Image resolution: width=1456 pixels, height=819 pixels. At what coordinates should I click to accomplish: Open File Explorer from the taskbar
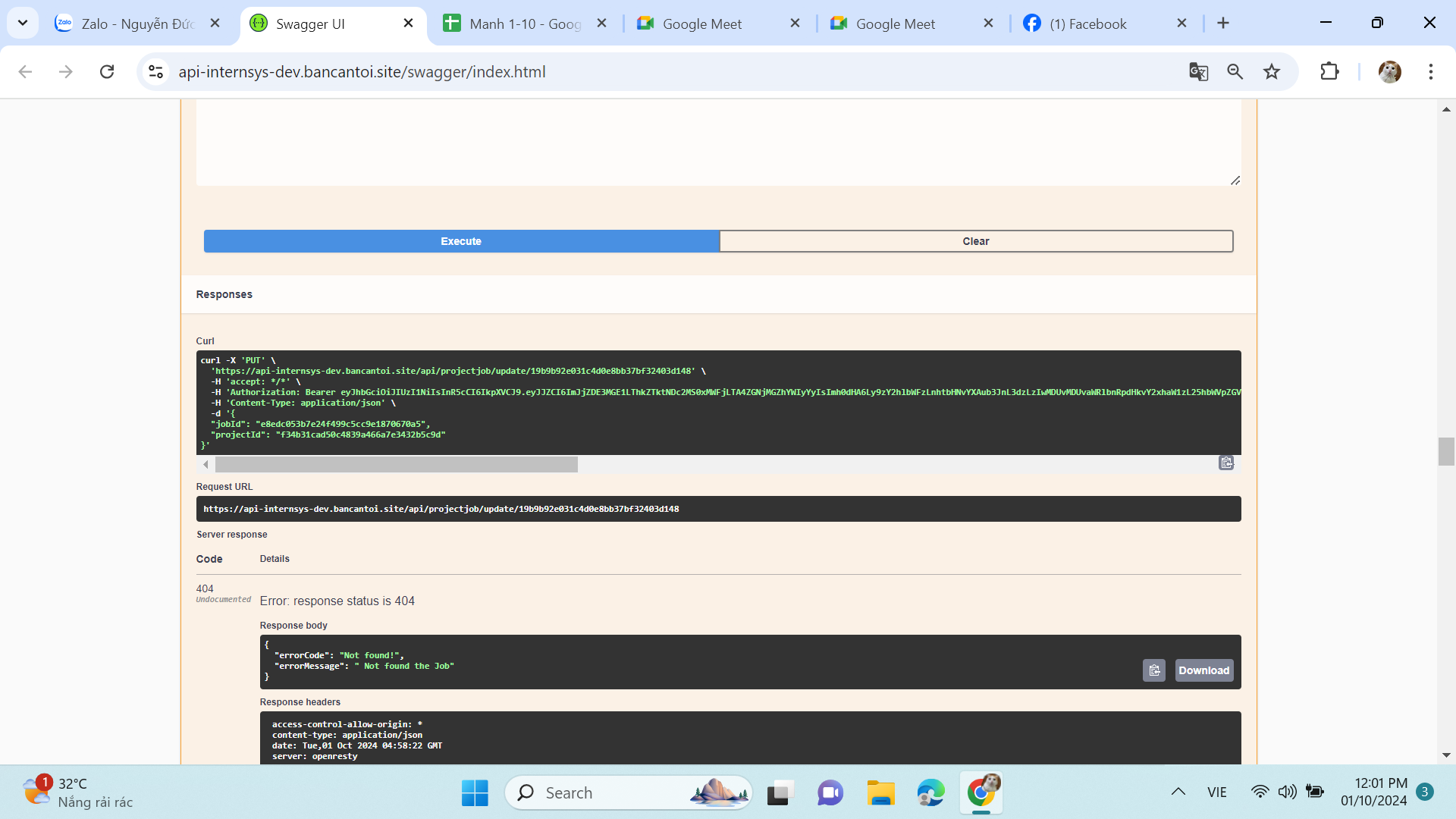point(880,793)
